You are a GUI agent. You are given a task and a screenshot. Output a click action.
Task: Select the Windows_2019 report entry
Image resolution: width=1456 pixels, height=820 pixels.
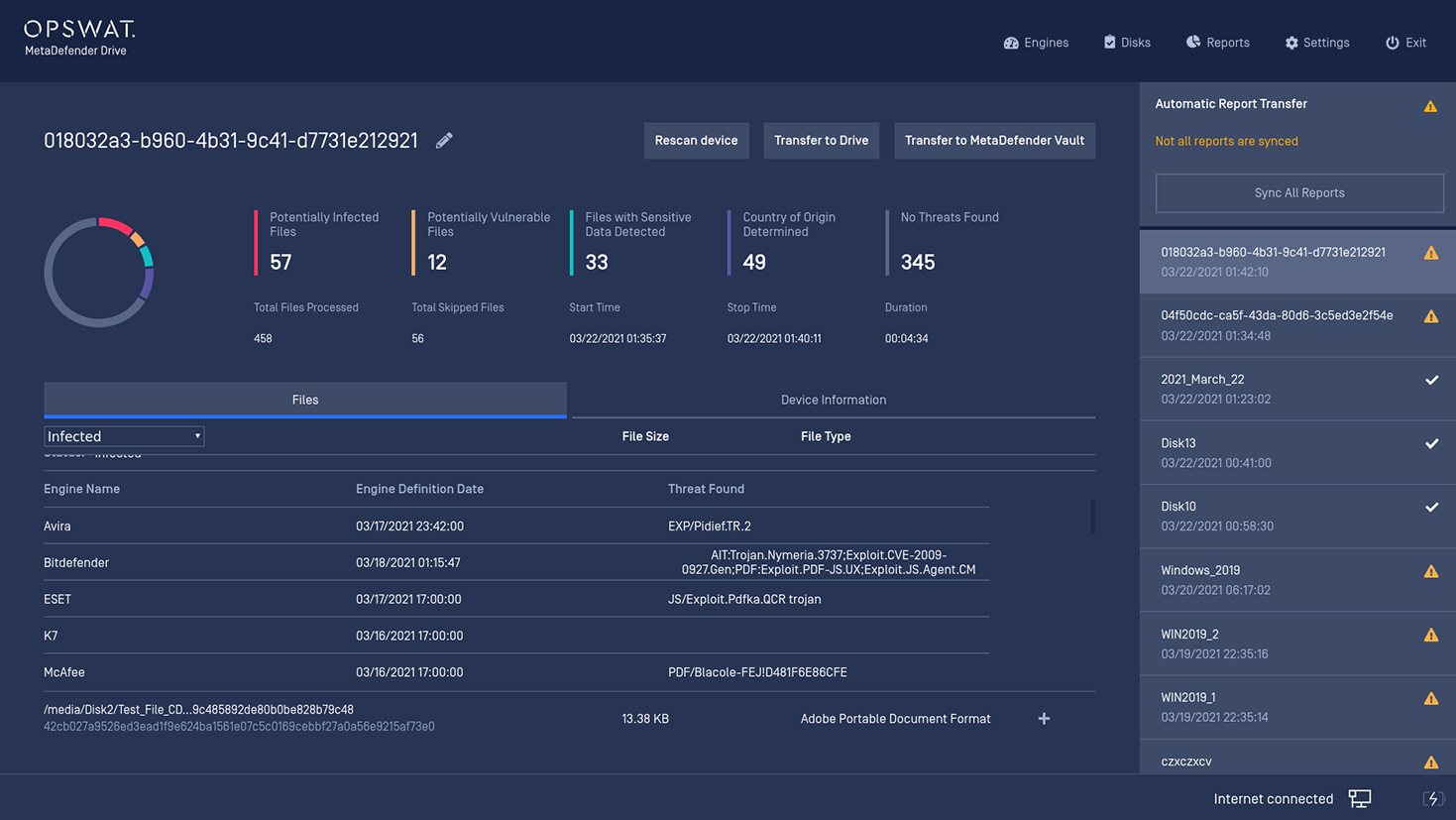pos(1297,580)
